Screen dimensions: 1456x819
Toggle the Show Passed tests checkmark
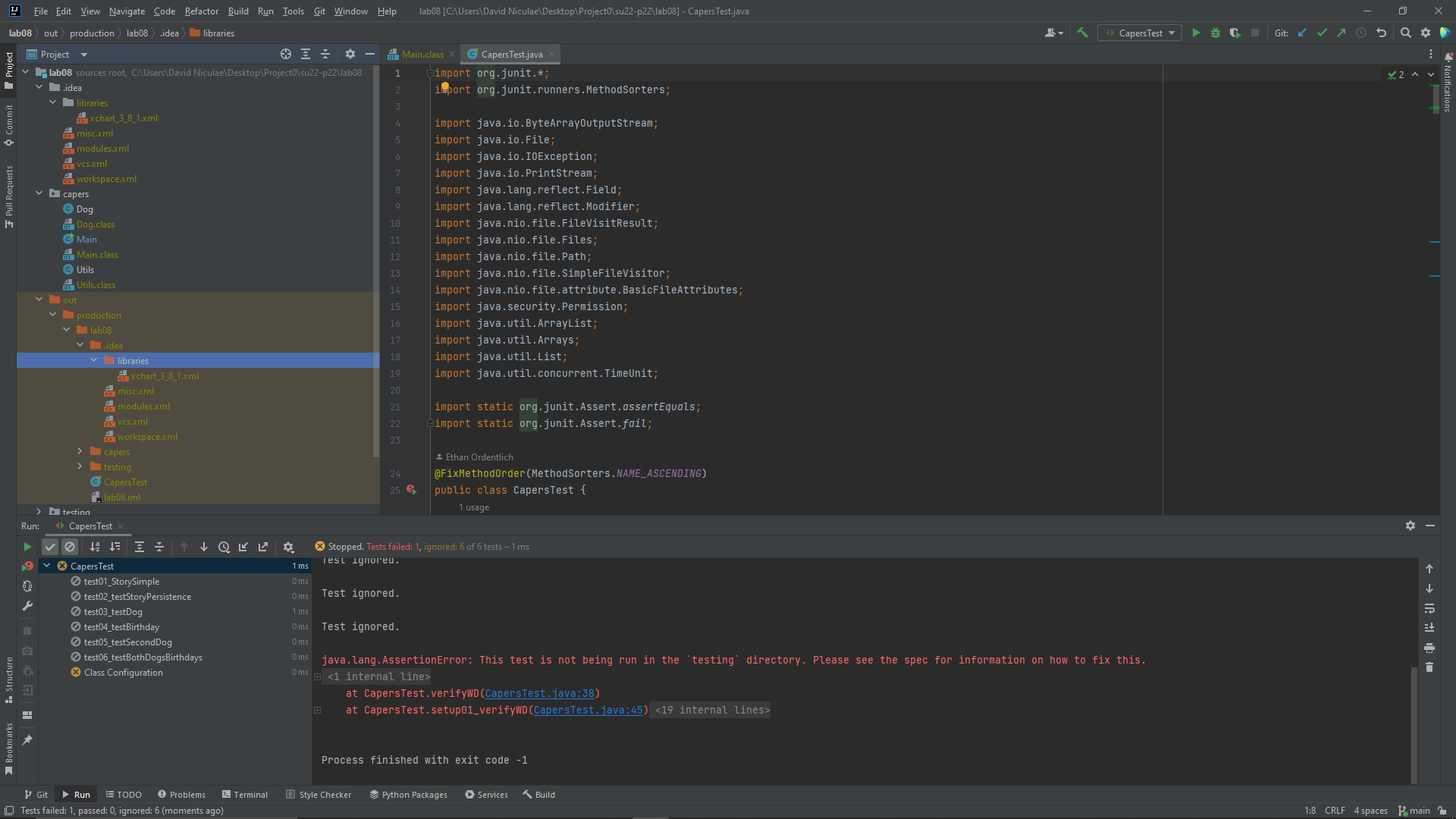click(50, 547)
